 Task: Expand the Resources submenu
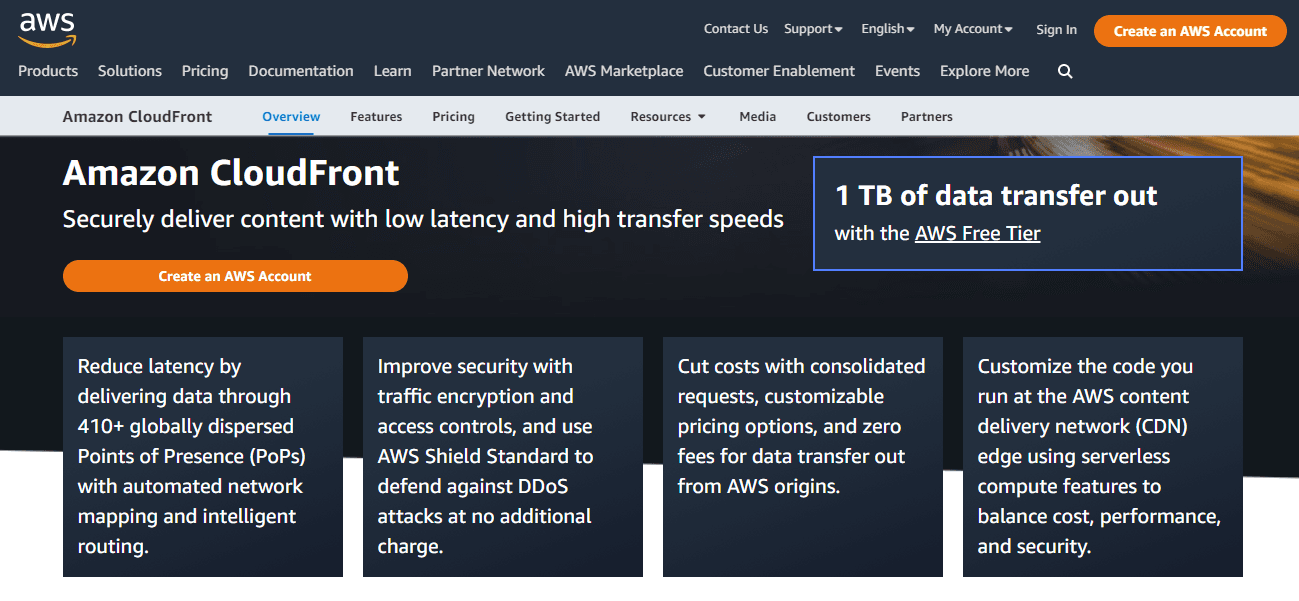[668, 117]
